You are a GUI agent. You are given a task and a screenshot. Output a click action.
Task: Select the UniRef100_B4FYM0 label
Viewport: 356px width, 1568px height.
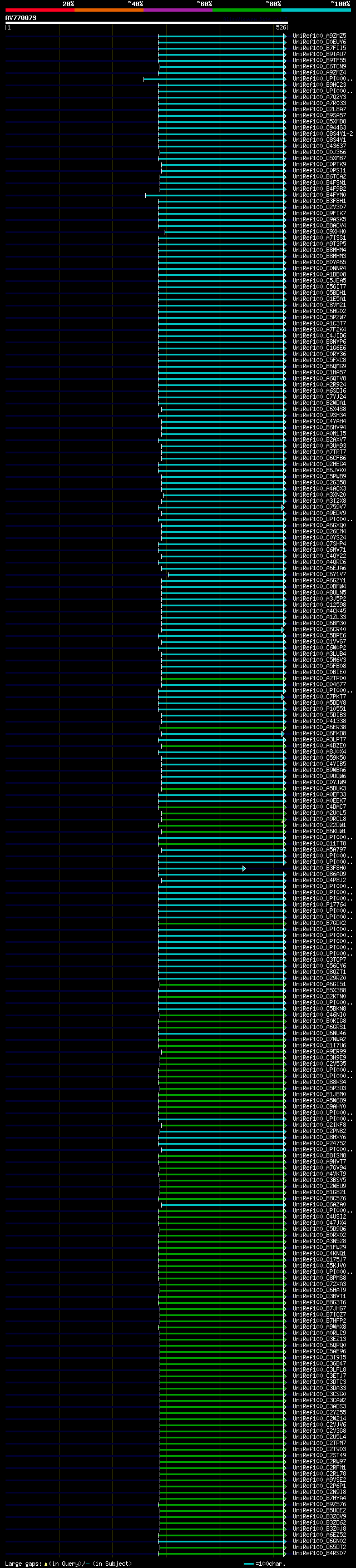(319, 195)
